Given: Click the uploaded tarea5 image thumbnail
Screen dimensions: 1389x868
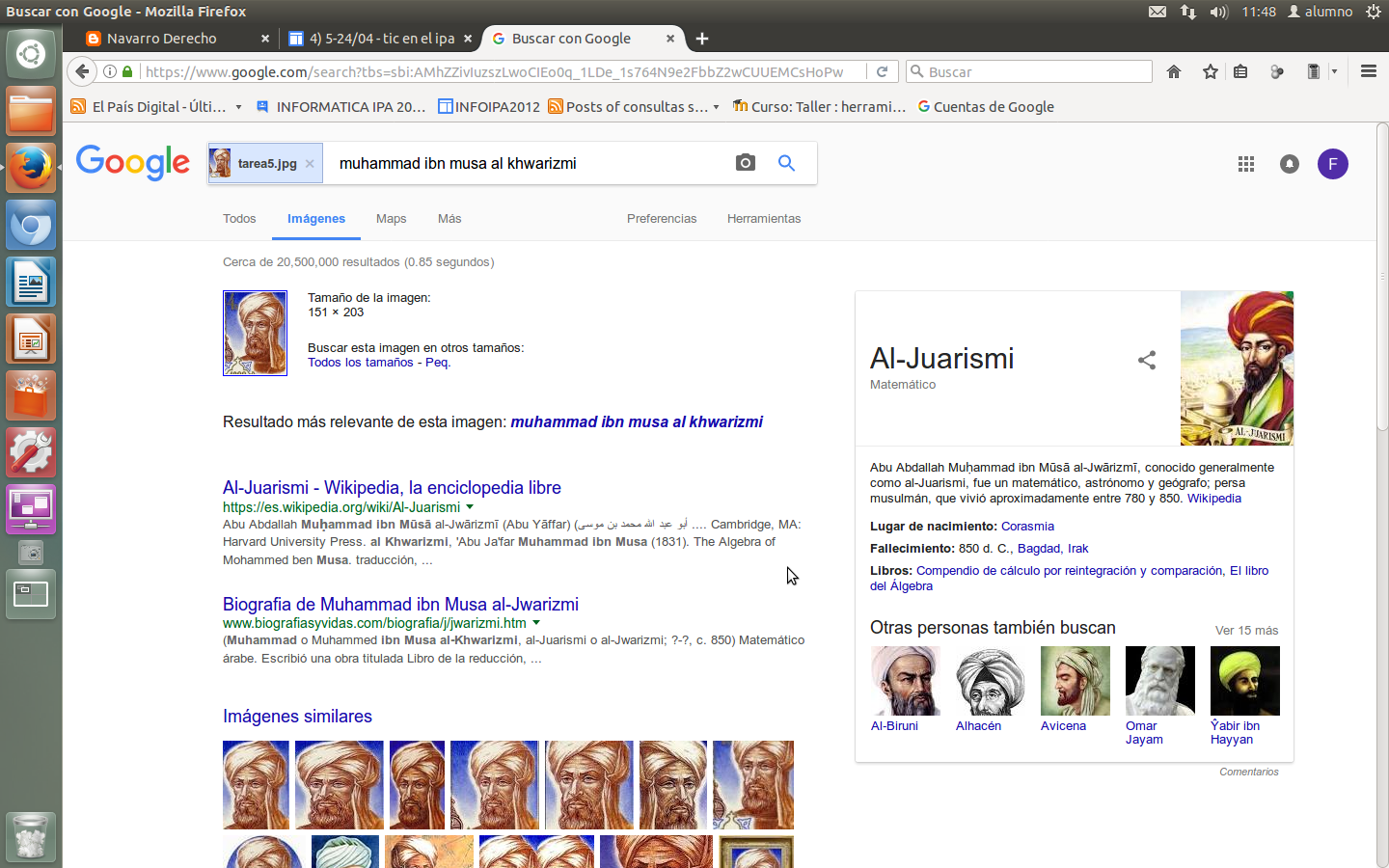Looking at the screenshot, I should coord(255,333).
